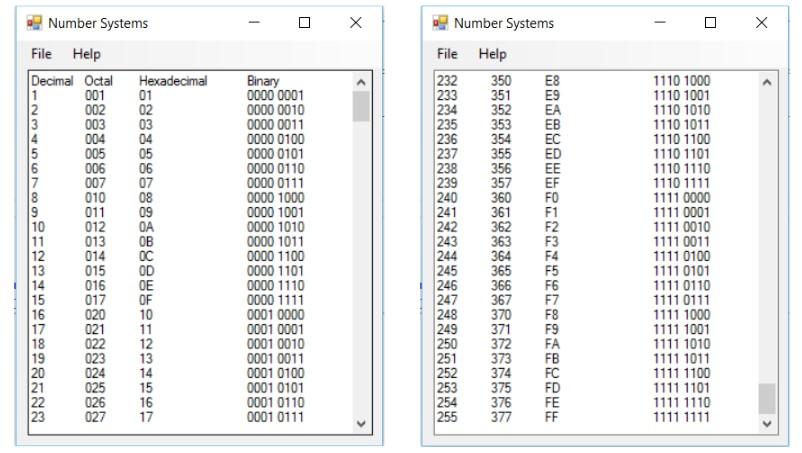
Task: Select binary value 0000 0101
Action: tap(275, 154)
